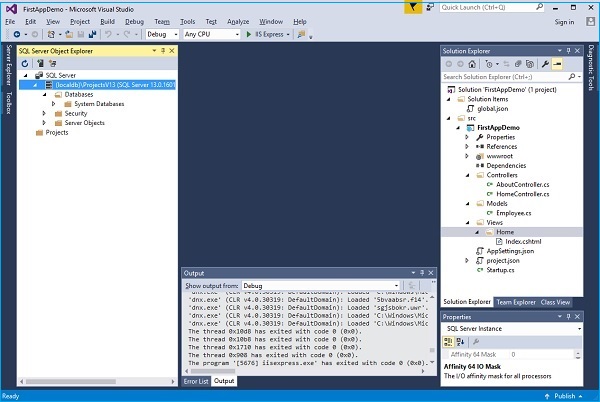Select Startup.cs in Solution Explorer
The height and width of the screenshot is (402, 600).
pyautogui.click(x=500, y=270)
